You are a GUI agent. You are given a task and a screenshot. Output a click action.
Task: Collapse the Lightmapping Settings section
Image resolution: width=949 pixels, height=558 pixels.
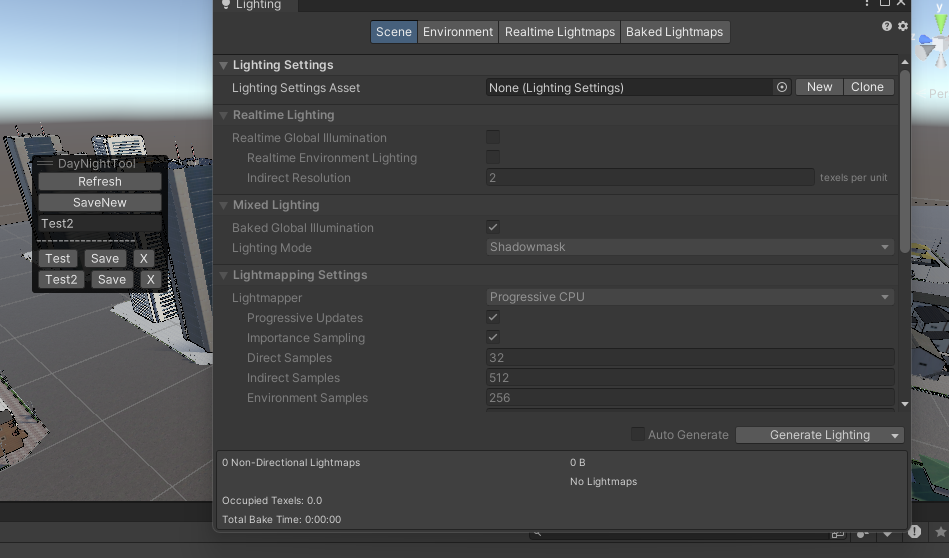tap(223, 275)
